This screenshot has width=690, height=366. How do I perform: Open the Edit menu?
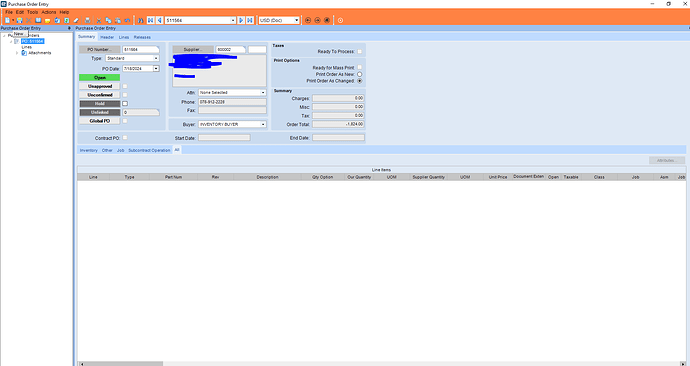click(x=20, y=12)
